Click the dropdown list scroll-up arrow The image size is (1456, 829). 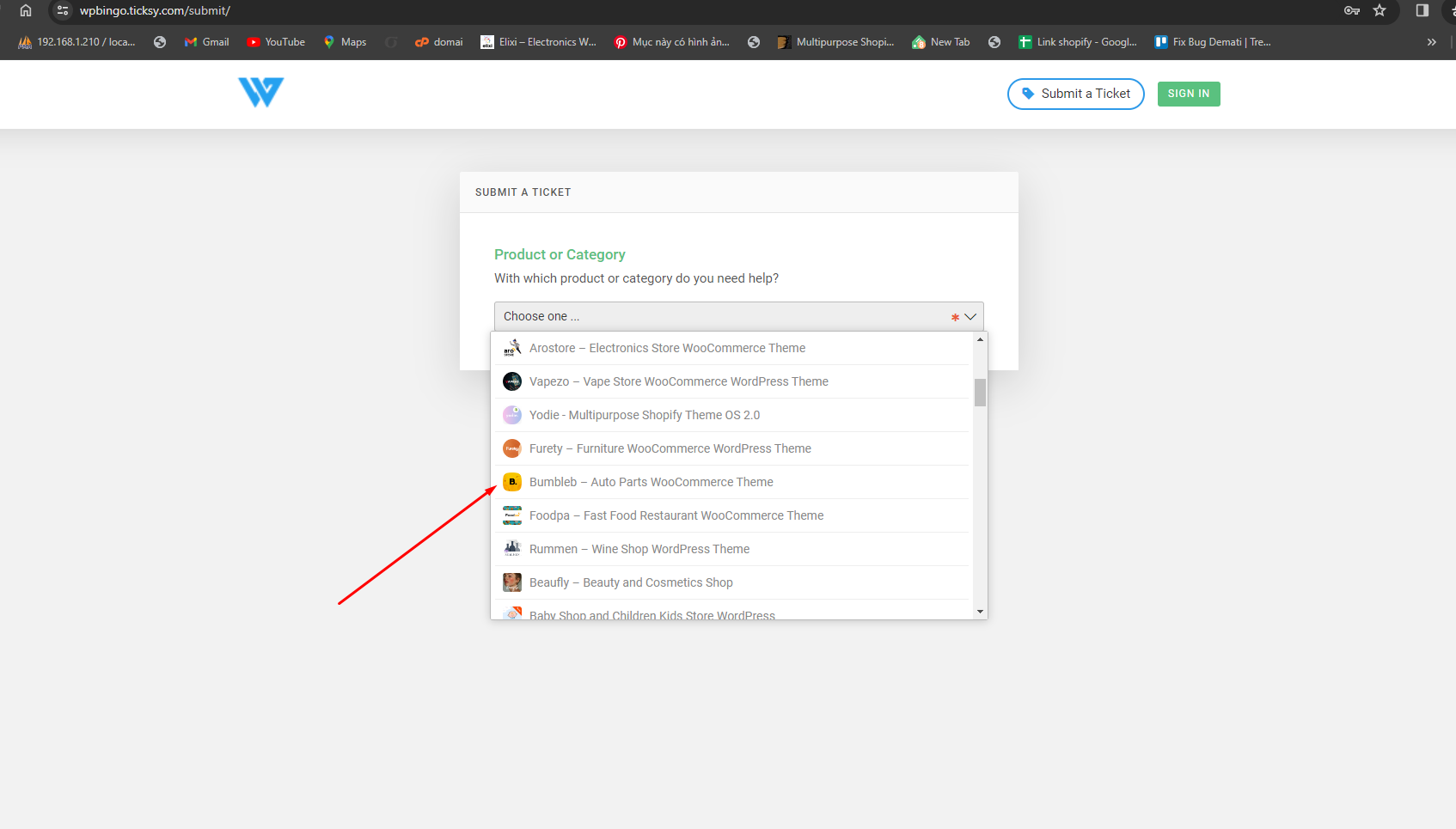click(980, 339)
